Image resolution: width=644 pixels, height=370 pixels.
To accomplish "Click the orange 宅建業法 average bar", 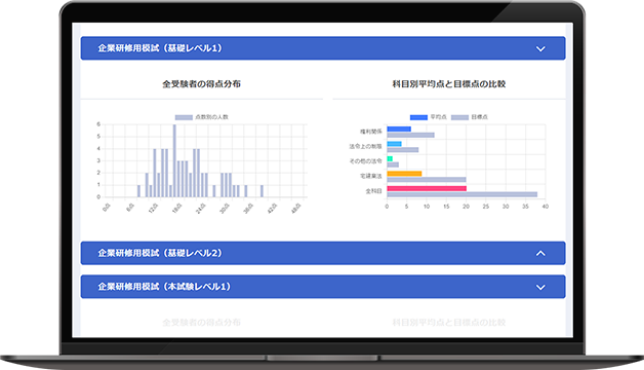I will click(404, 173).
